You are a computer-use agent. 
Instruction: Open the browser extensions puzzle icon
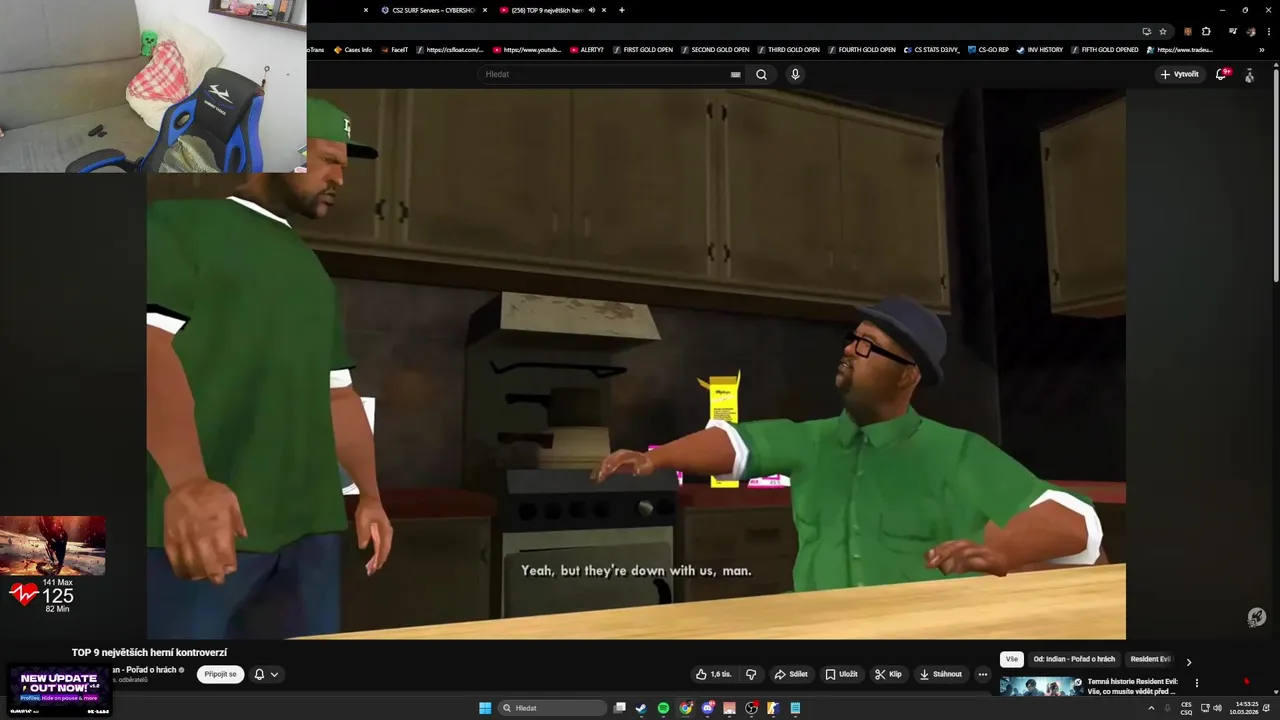1206,31
